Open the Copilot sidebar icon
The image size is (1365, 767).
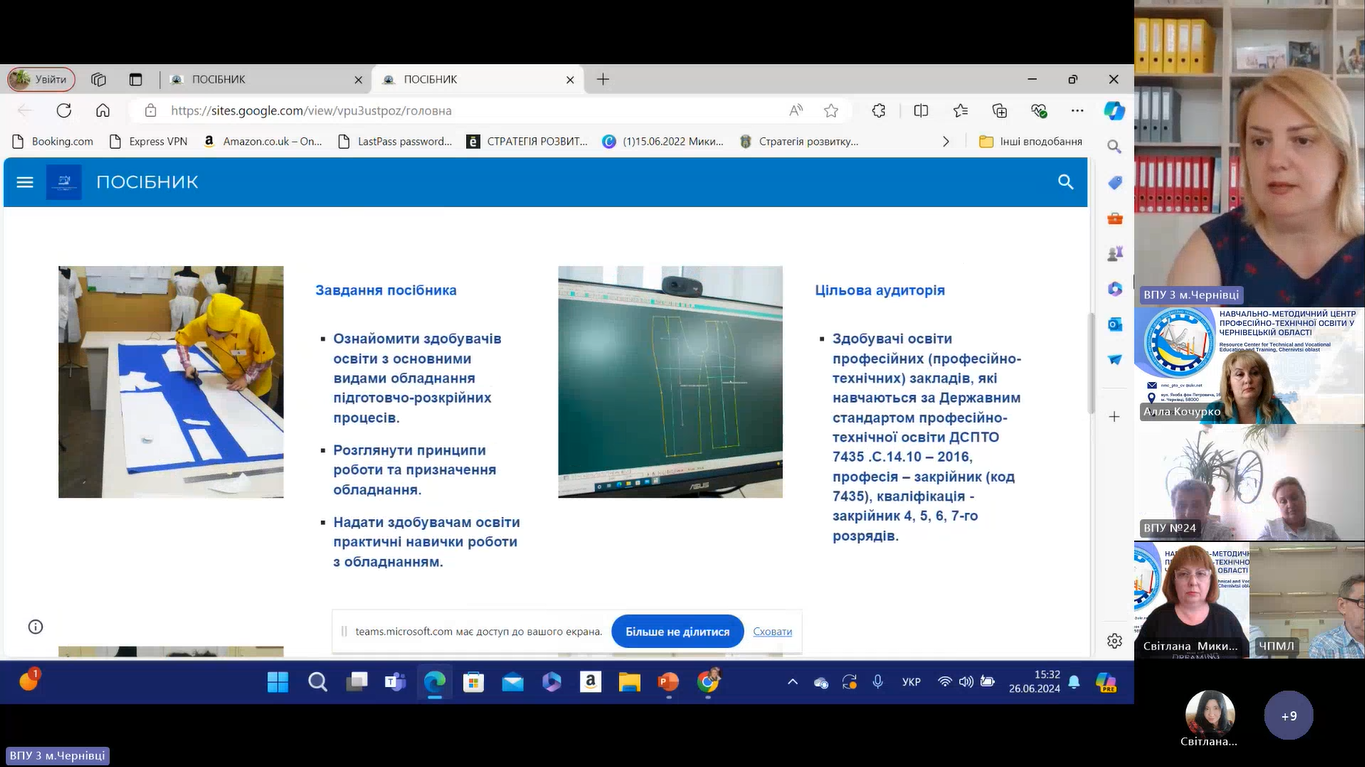[1114, 111]
